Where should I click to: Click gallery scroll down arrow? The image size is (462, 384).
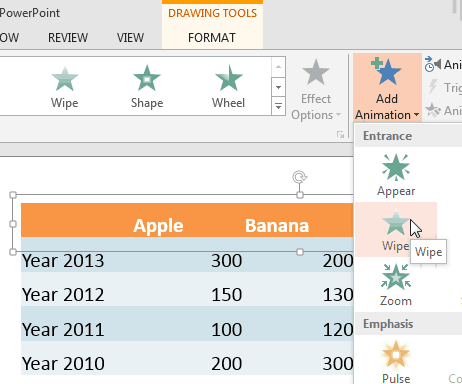tap(279, 87)
